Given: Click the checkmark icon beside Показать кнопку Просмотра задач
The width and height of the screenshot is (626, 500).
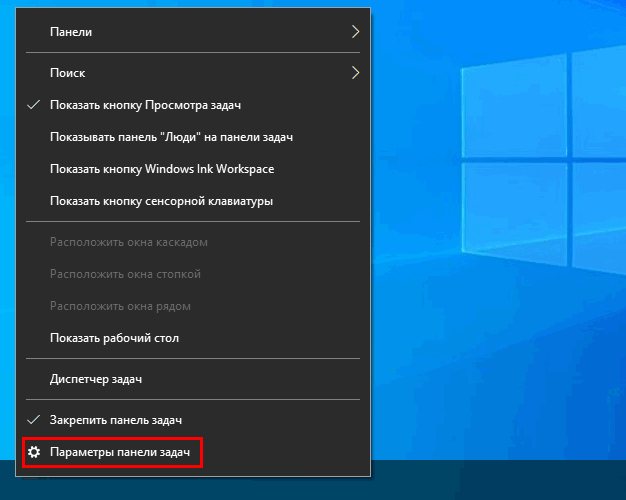Looking at the screenshot, I should [34, 105].
